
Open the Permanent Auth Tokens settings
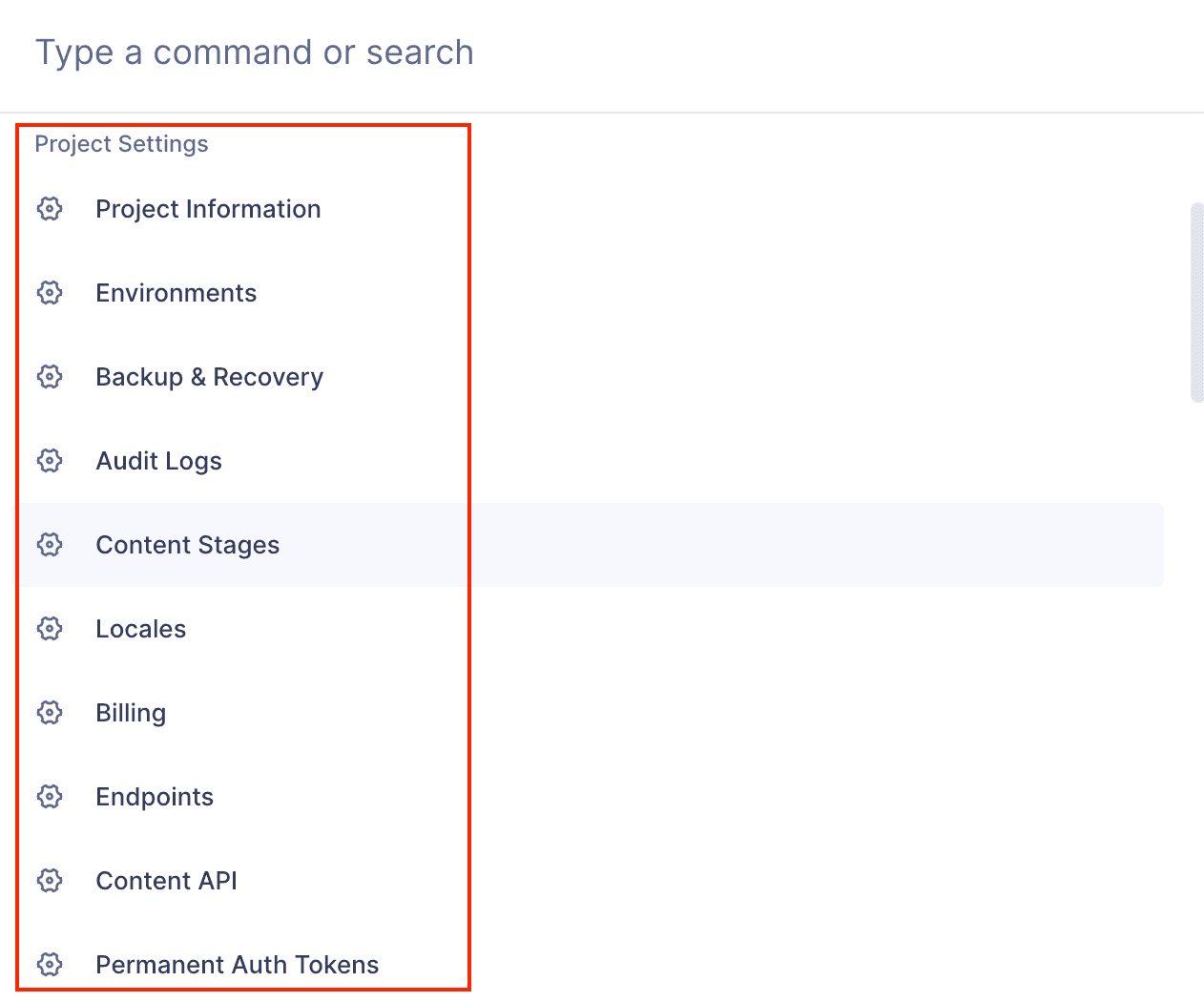(x=237, y=965)
